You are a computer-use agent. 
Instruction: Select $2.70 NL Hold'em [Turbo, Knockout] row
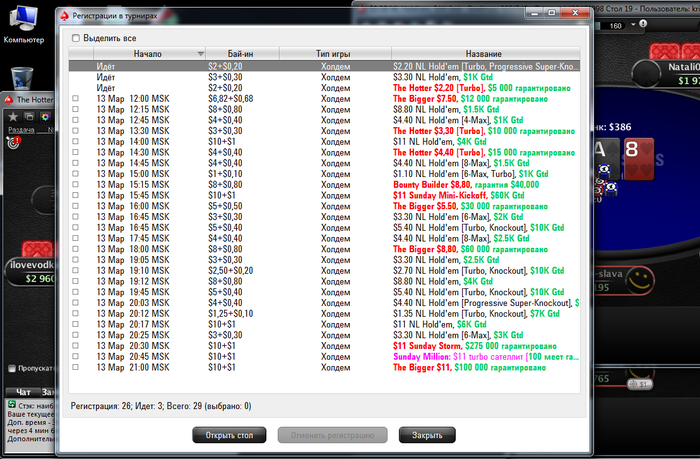[x=324, y=271]
